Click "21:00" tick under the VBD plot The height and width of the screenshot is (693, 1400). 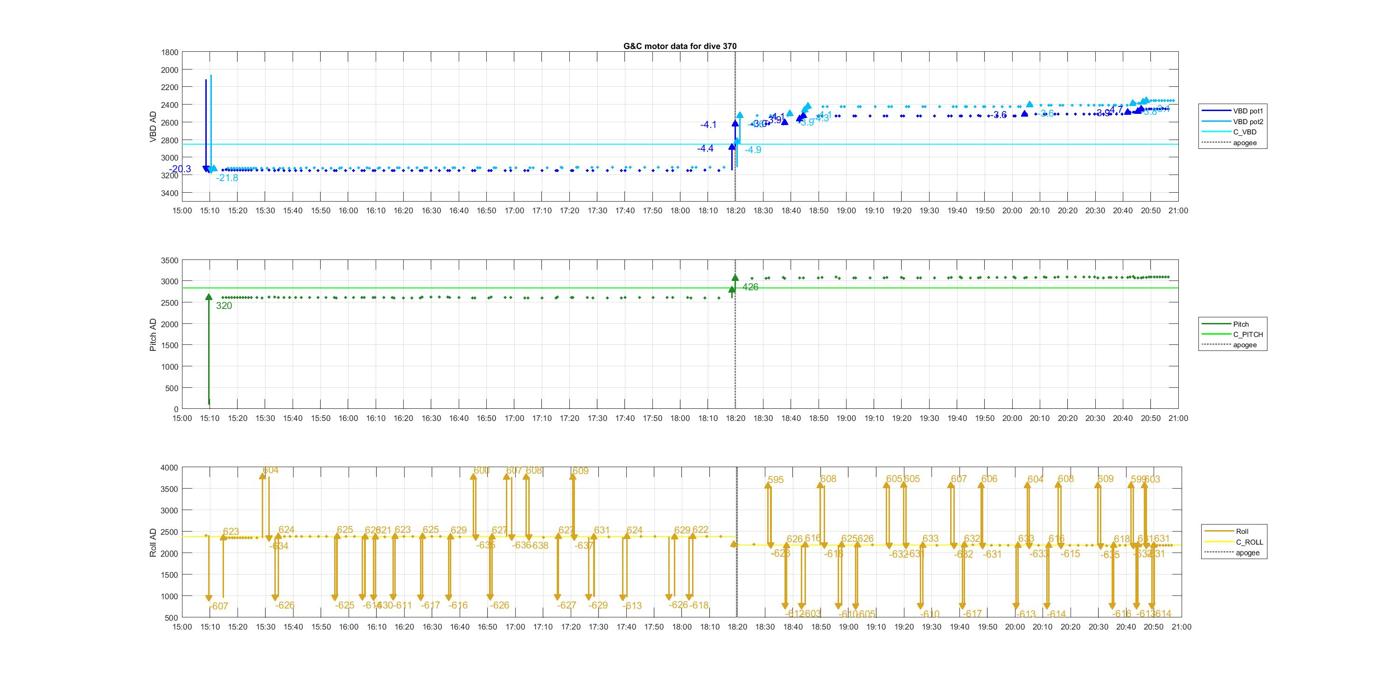tap(1178, 211)
